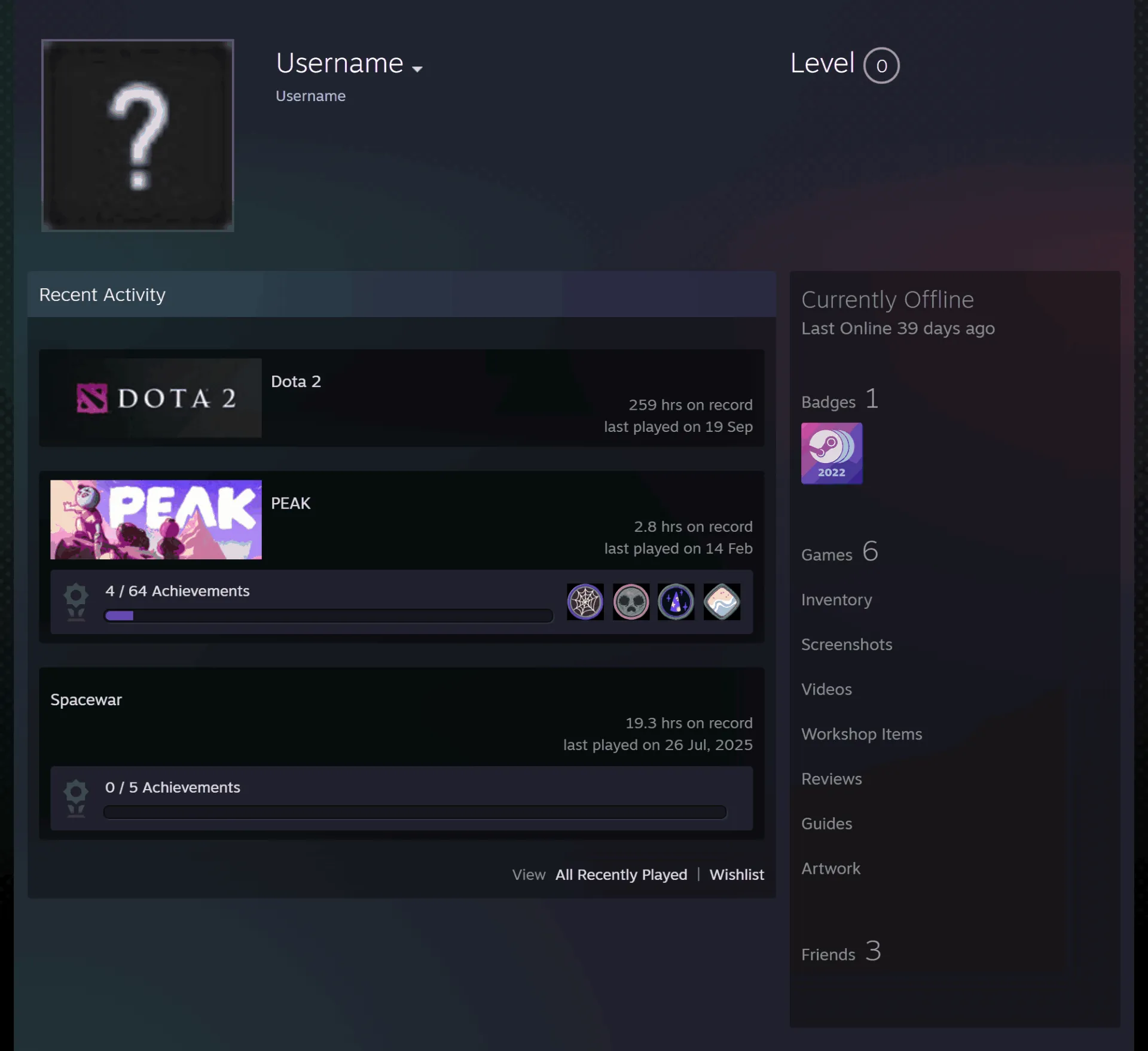The image size is (1148, 1051).
Task: Go to Screenshots
Action: pos(847,644)
